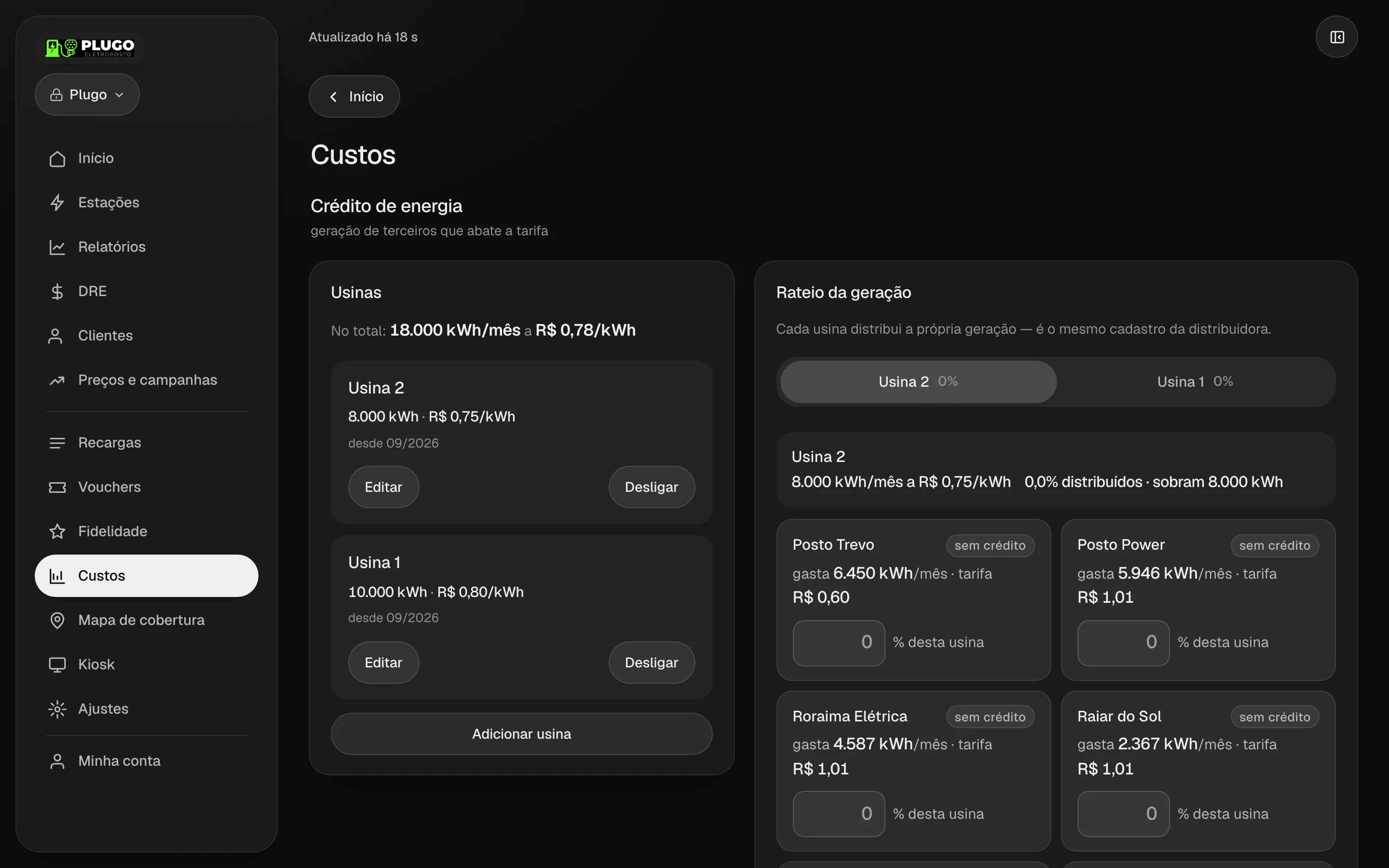Open Mapa de cobertura in the sidebar

pos(146,621)
